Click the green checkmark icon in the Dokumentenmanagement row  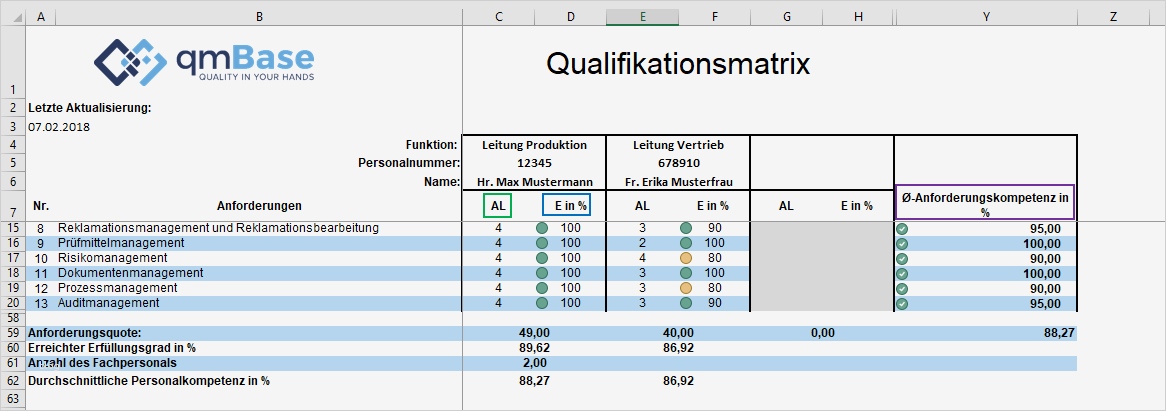coord(902,273)
